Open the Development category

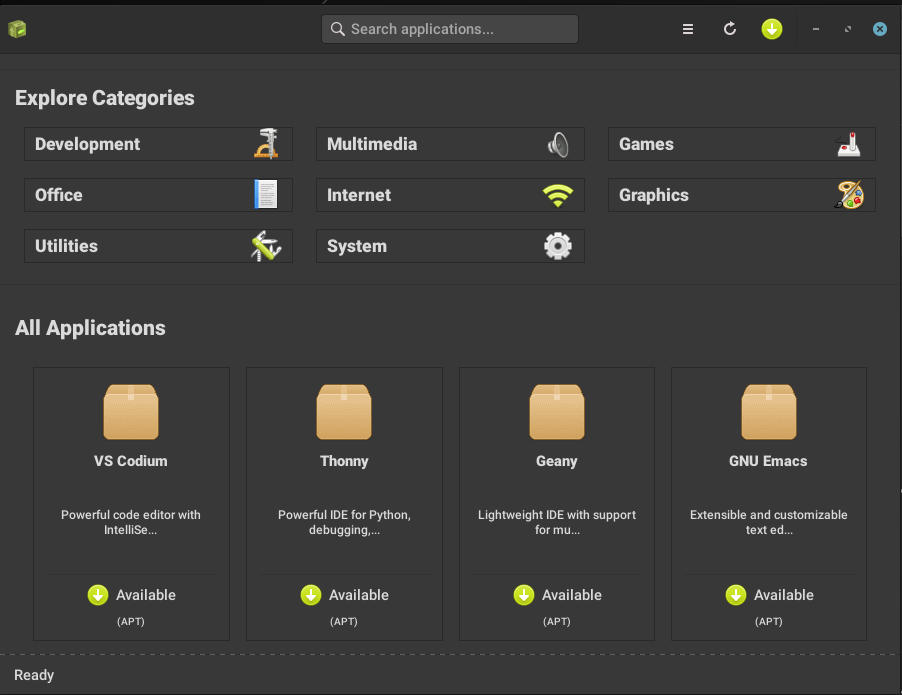pyautogui.click(x=158, y=144)
